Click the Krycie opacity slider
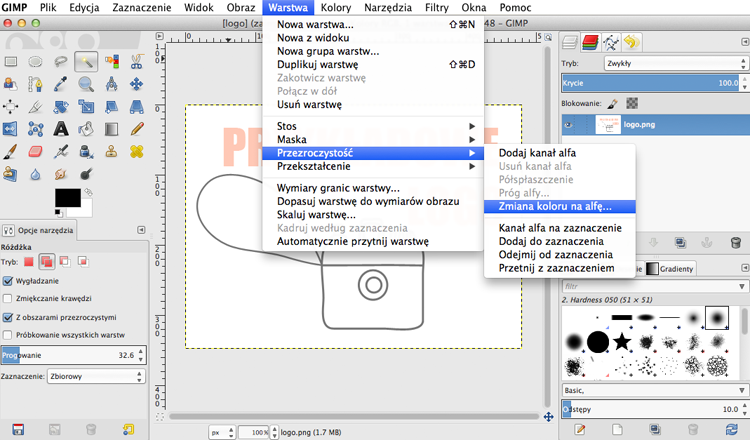The height and width of the screenshot is (440, 750). pyautogui.click(x=651, y=83)
